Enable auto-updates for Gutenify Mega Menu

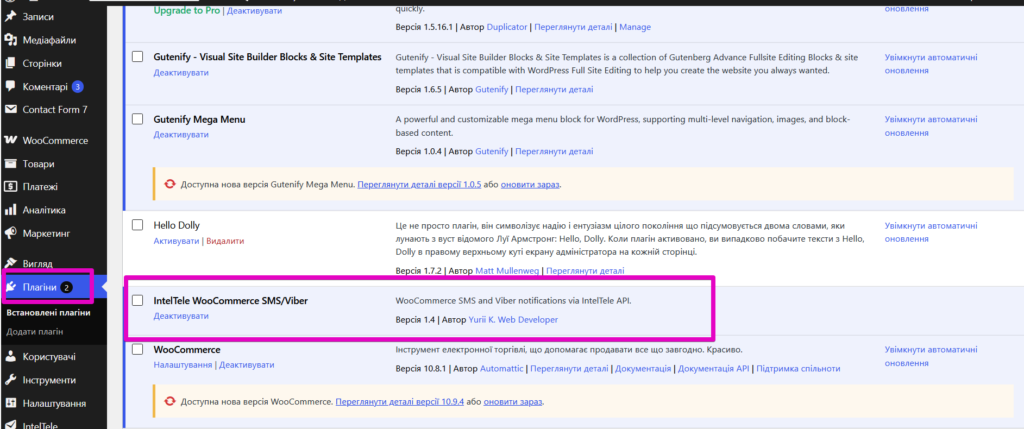[x=931, y=126]
